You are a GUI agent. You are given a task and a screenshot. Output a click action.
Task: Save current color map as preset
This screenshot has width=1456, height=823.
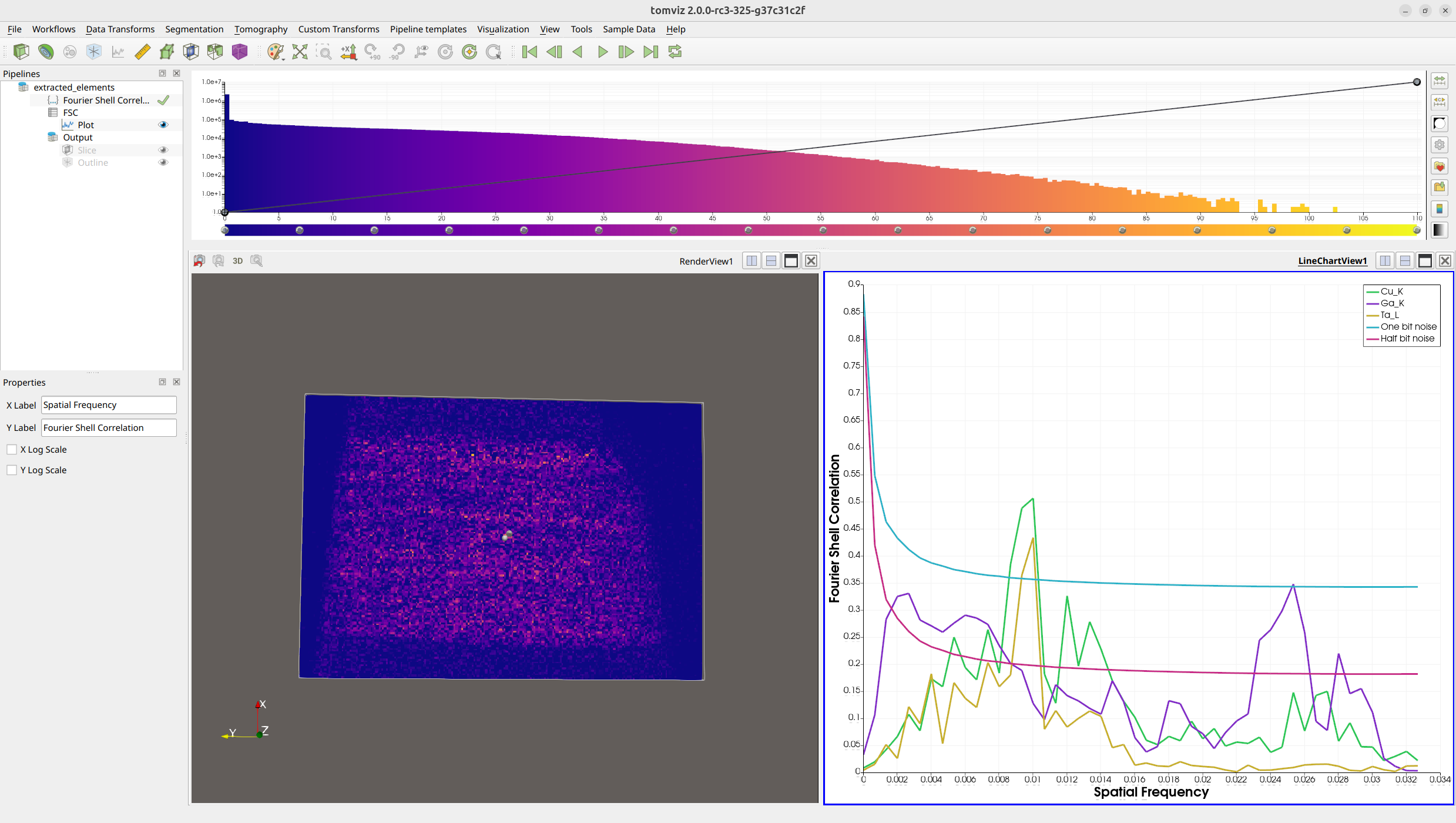click(x=1440, y=188)
